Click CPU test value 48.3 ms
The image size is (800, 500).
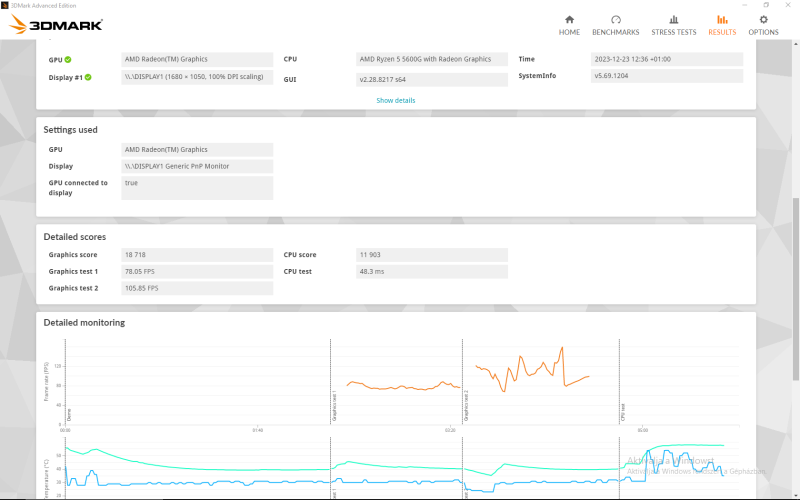pos(432,271)
